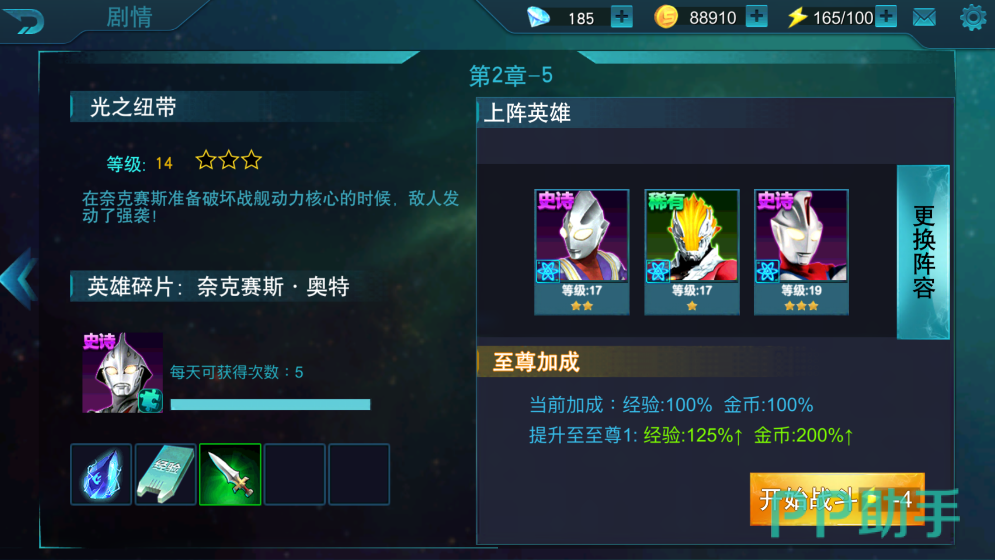Screen dimensions: 995x560
Task: Select the rare level 17 hero card
Action: point(692,251)
